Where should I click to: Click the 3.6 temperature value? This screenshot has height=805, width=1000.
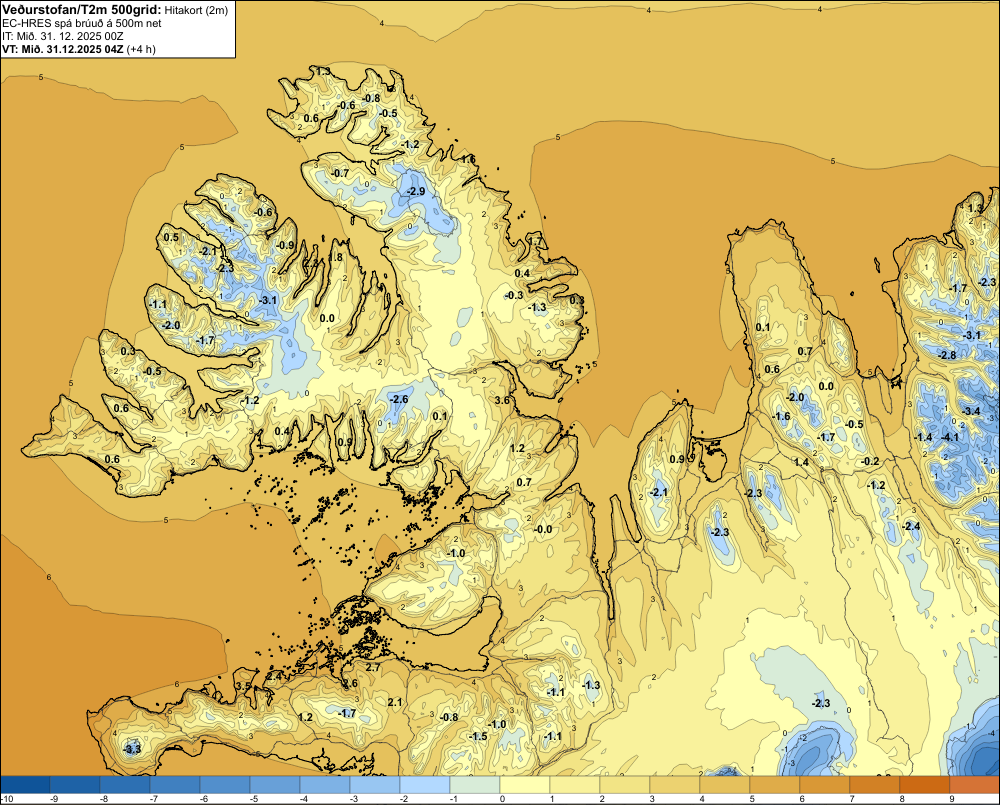(x=503, y=400)
